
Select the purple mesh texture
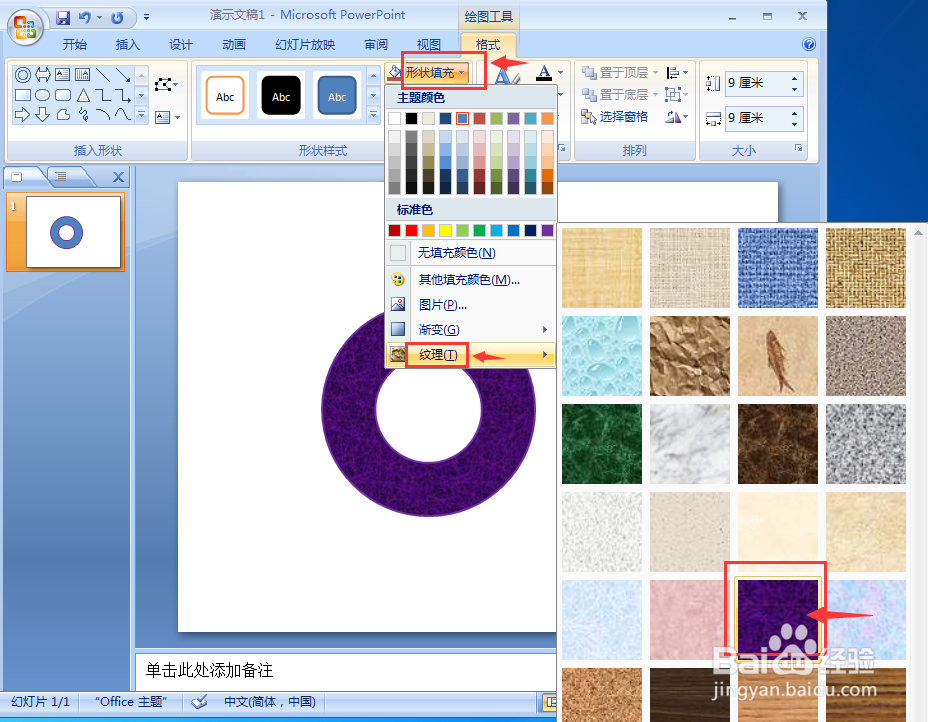click(x=778, y=619)
